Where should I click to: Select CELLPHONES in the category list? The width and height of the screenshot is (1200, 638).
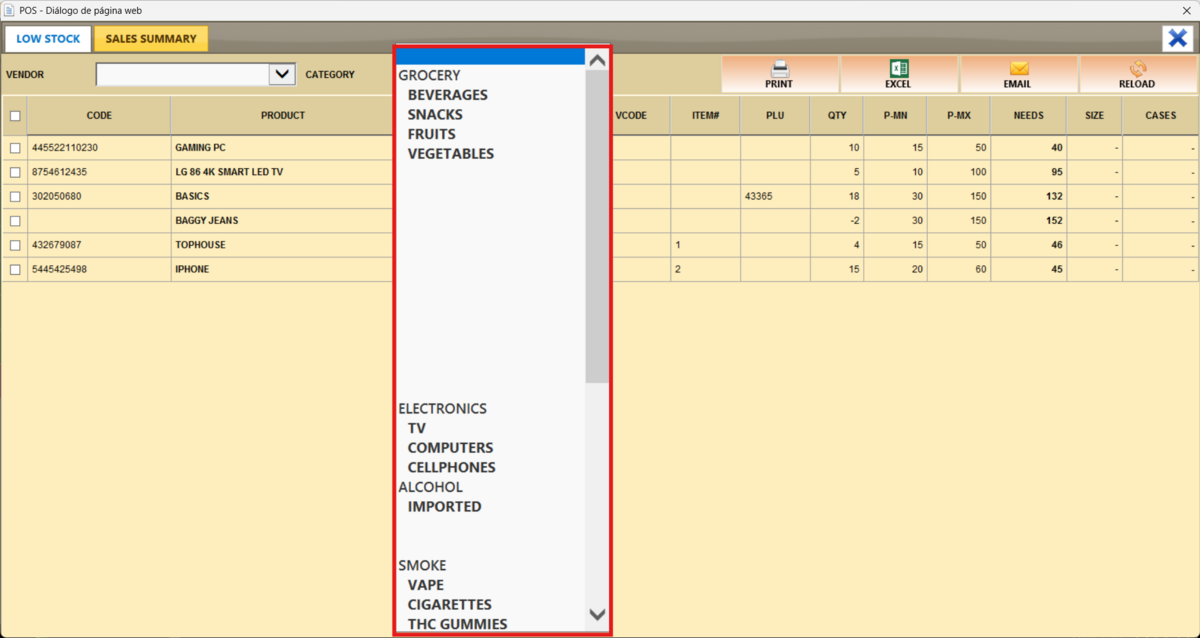click(452, 467)
